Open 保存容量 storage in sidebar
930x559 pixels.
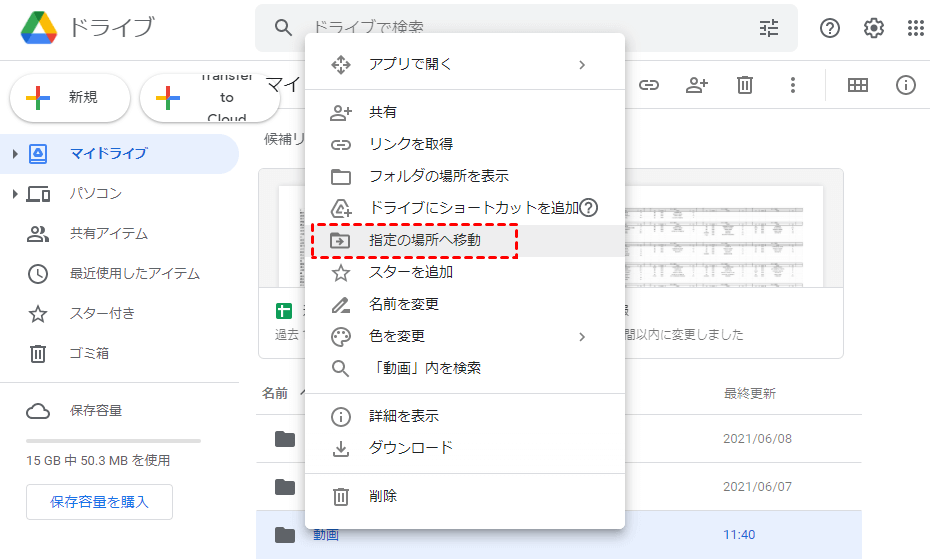(119, 411)
